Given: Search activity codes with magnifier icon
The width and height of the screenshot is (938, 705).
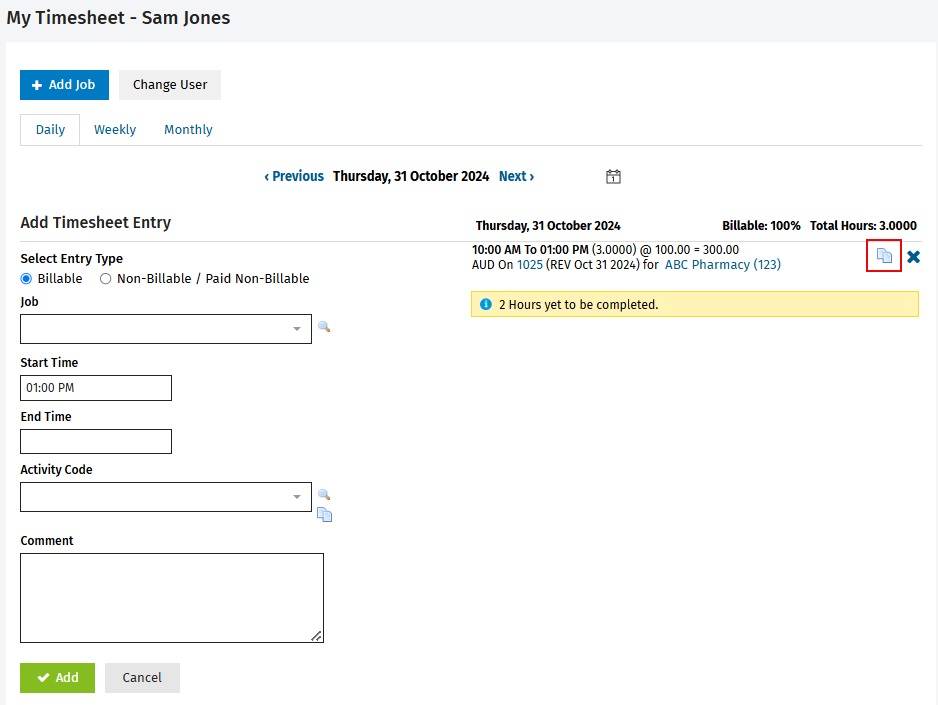Looking at the screenshot, I should click(324, 495).
